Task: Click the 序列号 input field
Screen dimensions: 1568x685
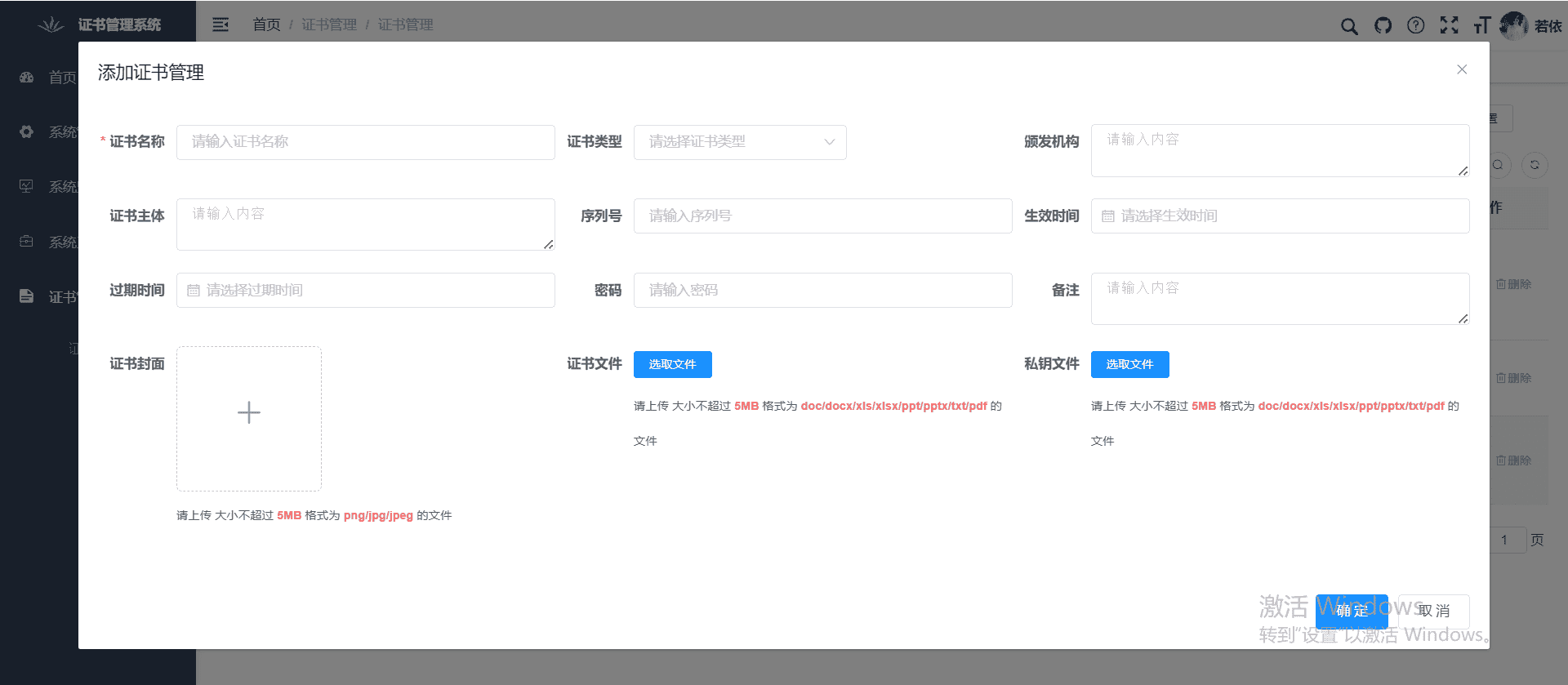Action: point(823,216)
